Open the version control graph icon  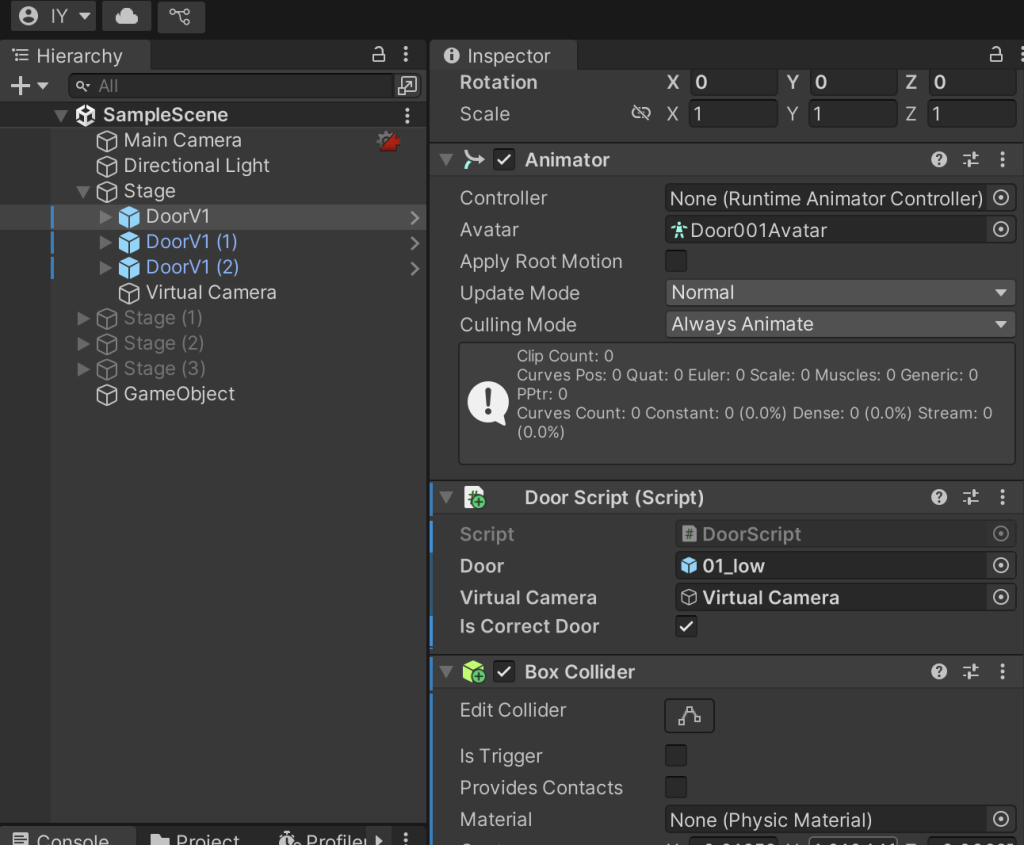tap(180, 16)
